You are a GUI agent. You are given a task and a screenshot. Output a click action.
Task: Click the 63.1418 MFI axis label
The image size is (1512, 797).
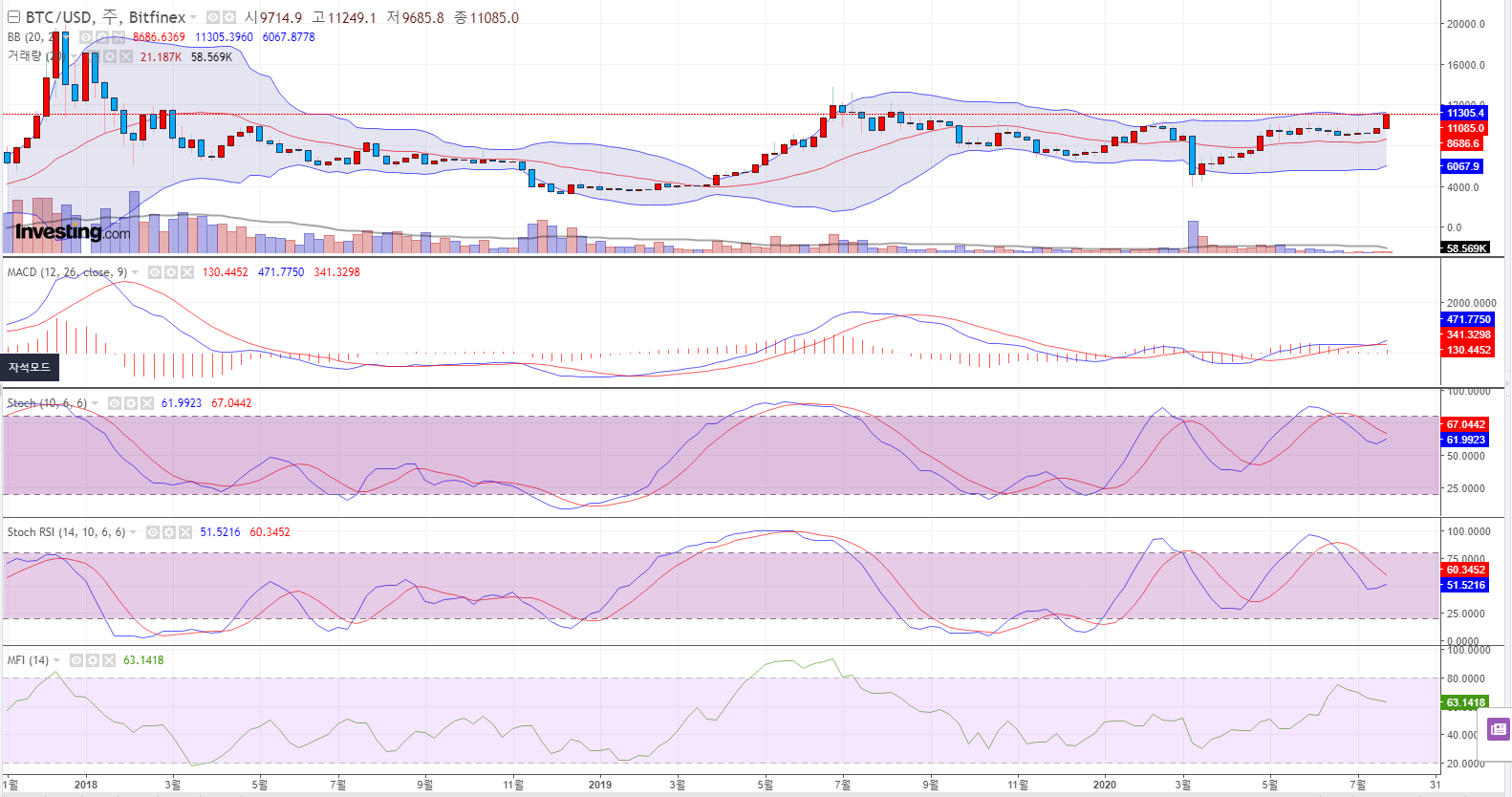pos(1464,702)
